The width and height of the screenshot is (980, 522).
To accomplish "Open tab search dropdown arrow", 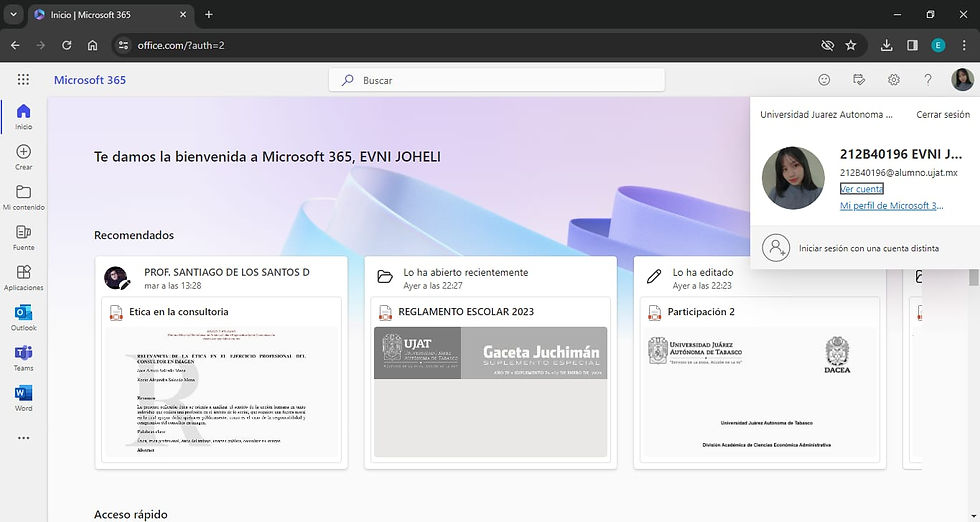I will pos(13,14).
